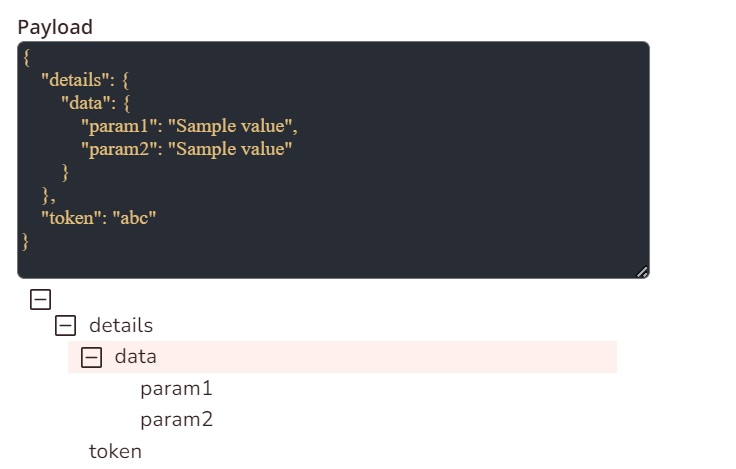Click the final closing brace in JSON
The image size is (736, 469).
click(x=26, y=241)
